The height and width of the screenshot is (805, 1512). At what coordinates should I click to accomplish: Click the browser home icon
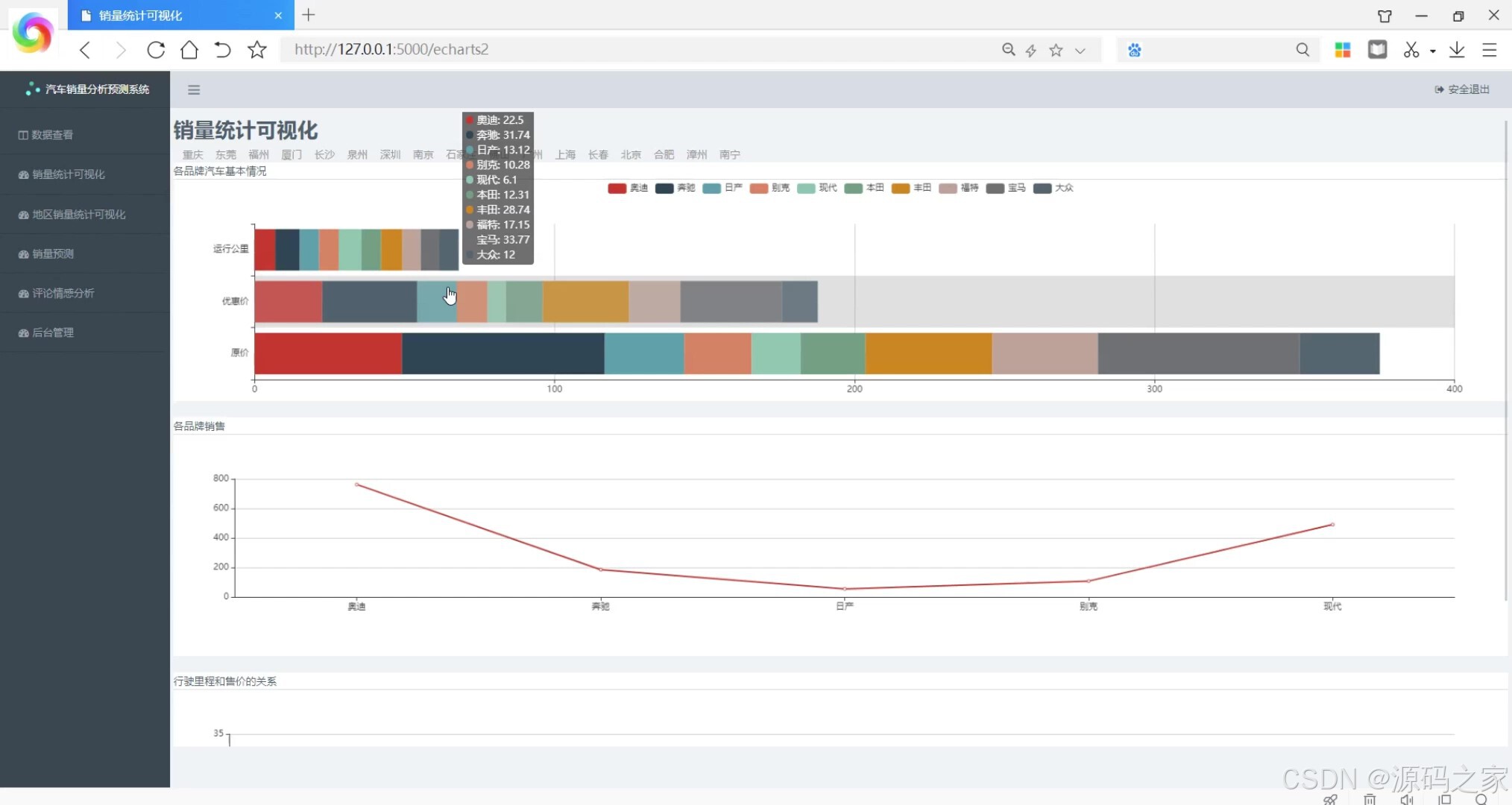[x=189, y=50]
